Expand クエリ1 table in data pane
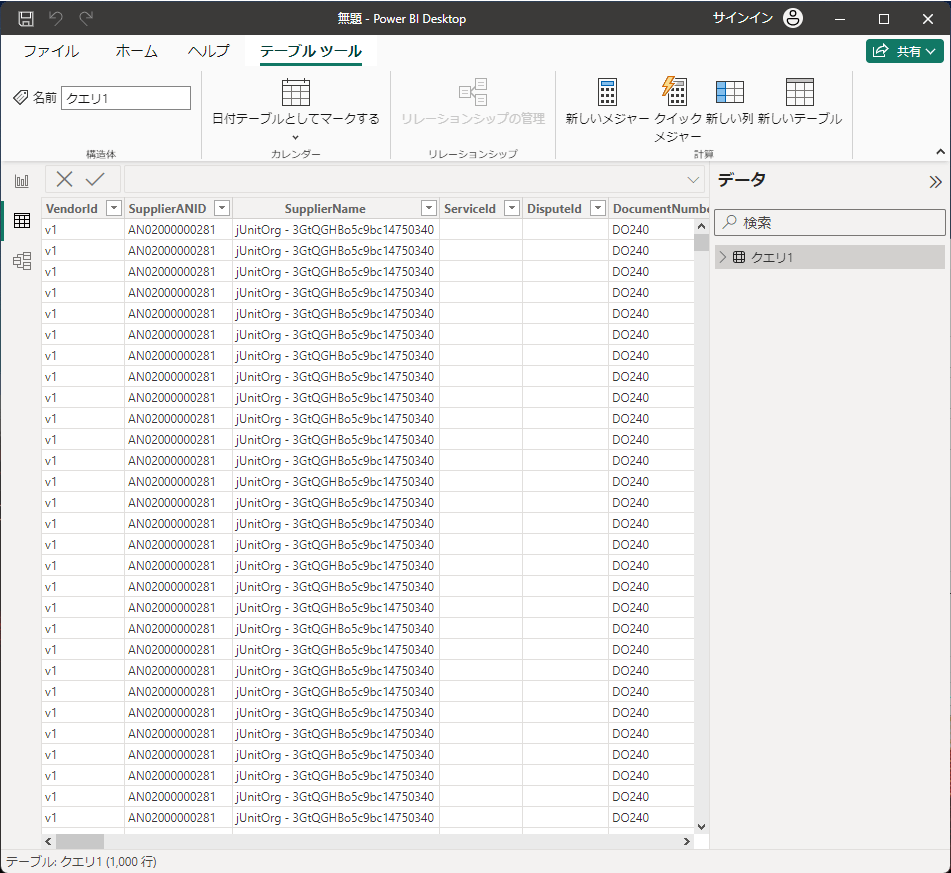This screenshot has width=951, height=873. click(x=722, y=257)
